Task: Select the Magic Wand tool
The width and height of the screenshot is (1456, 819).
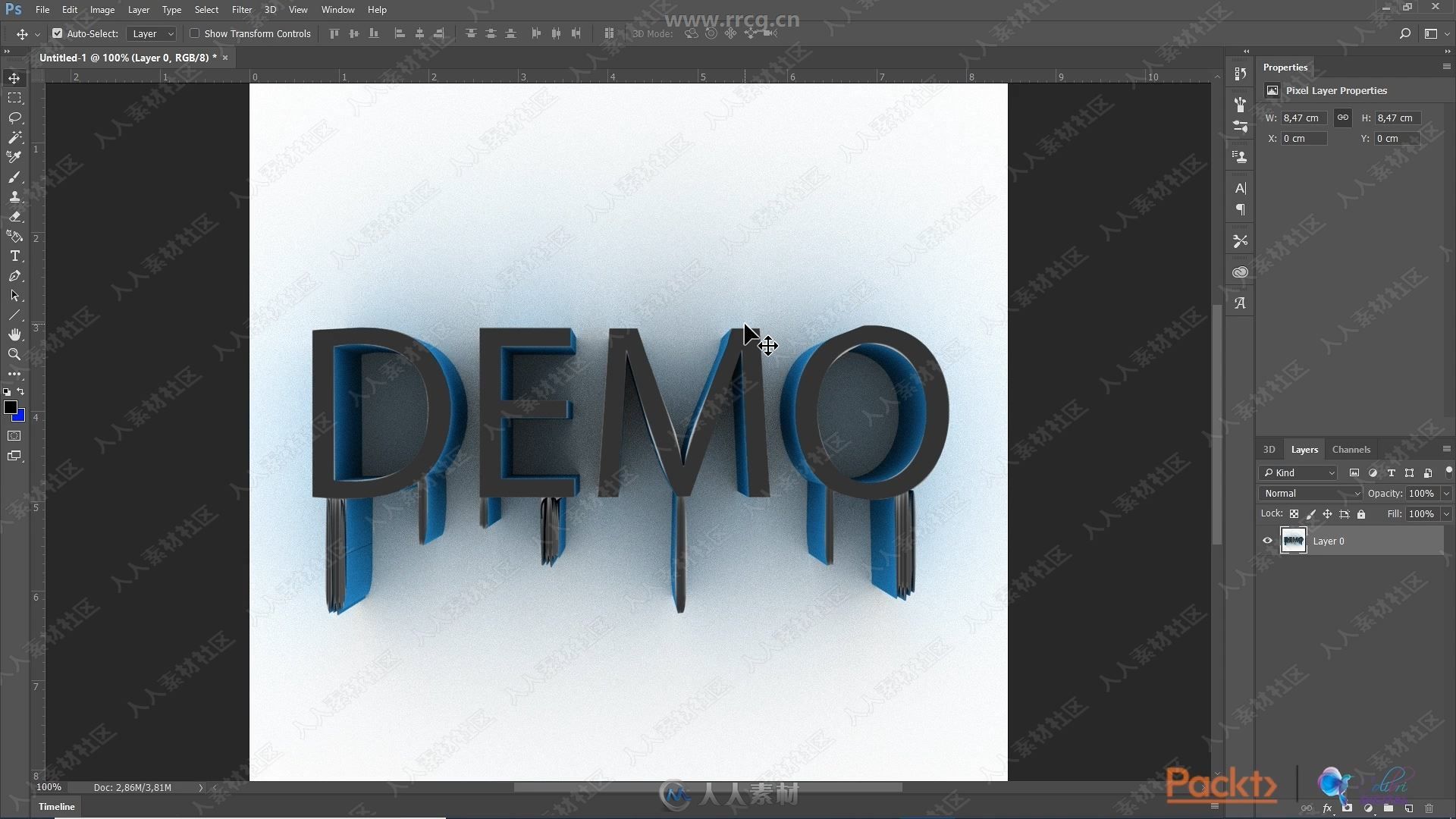Action: point(14,137)
